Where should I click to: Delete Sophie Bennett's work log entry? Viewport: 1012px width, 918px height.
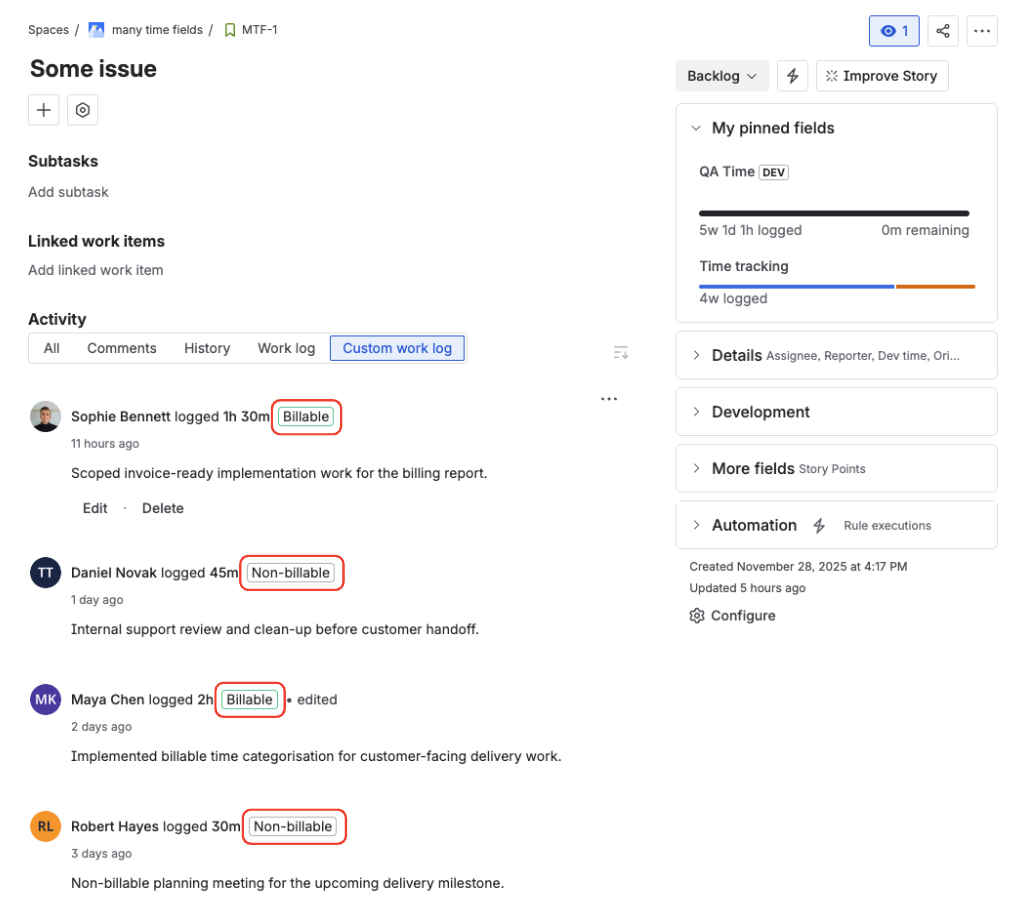[x=162, y=508]
